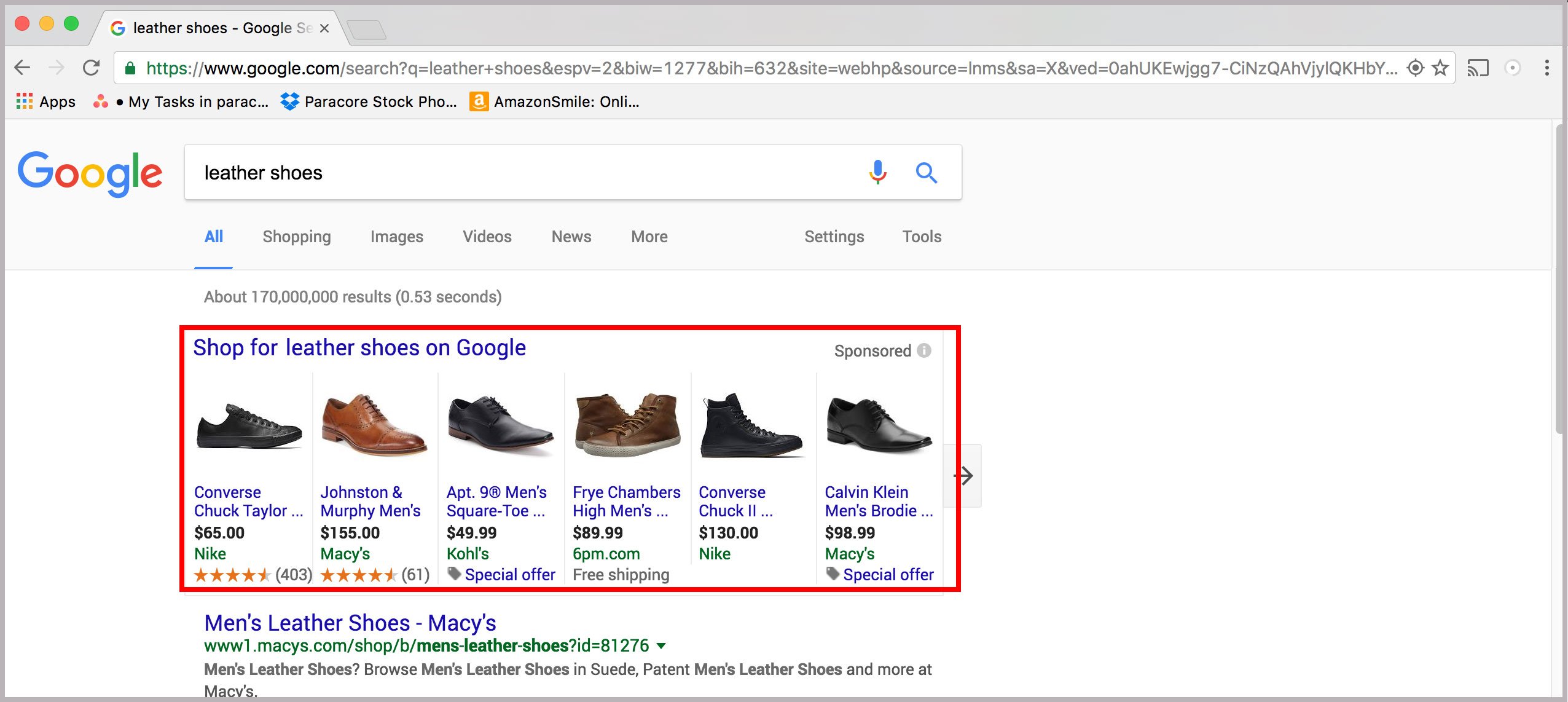1568x702 pixels.
Task: Open Frye Chambers High Men's product title
Action: coord(627,502)
